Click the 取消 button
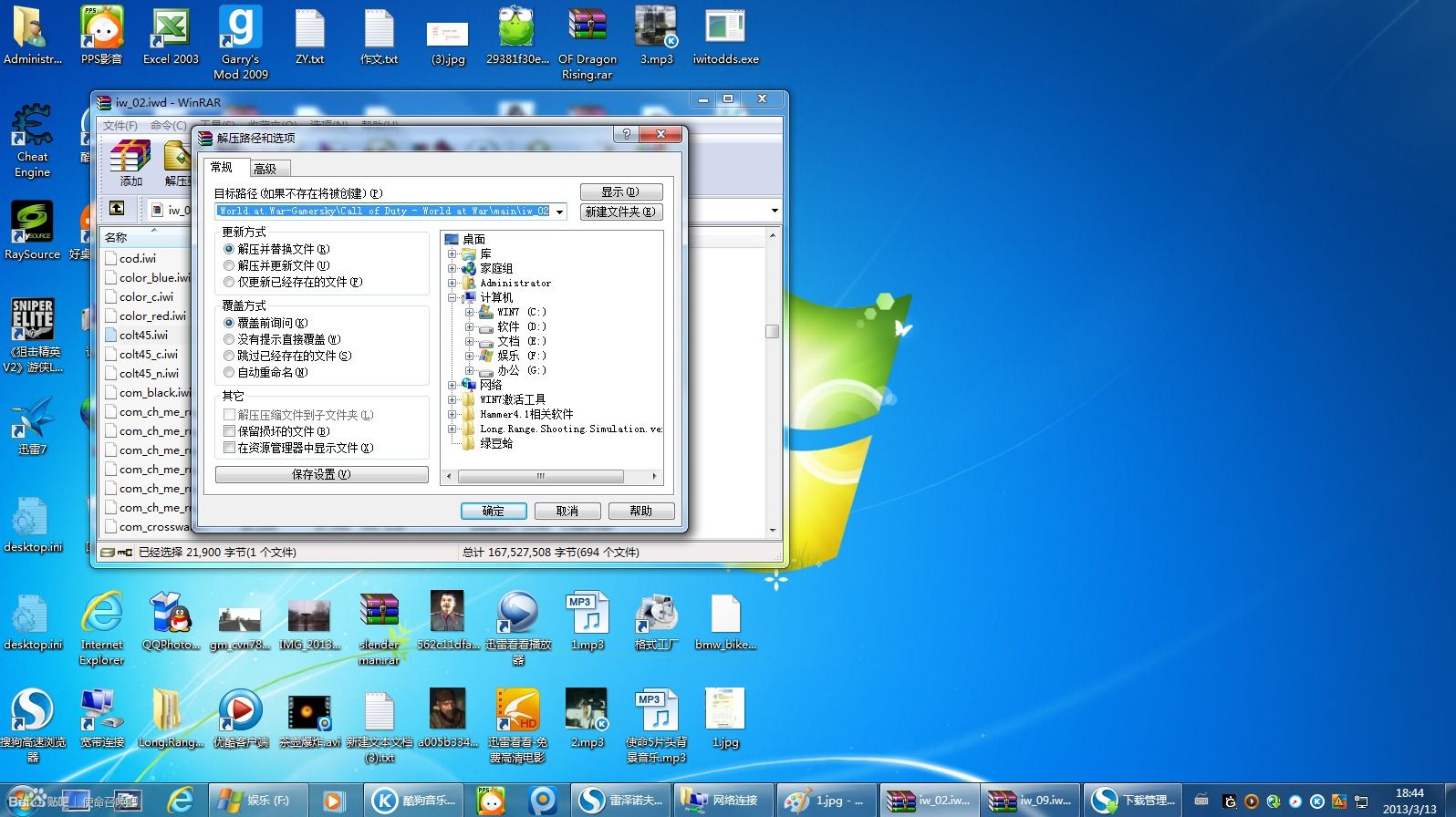 [567, 511]
